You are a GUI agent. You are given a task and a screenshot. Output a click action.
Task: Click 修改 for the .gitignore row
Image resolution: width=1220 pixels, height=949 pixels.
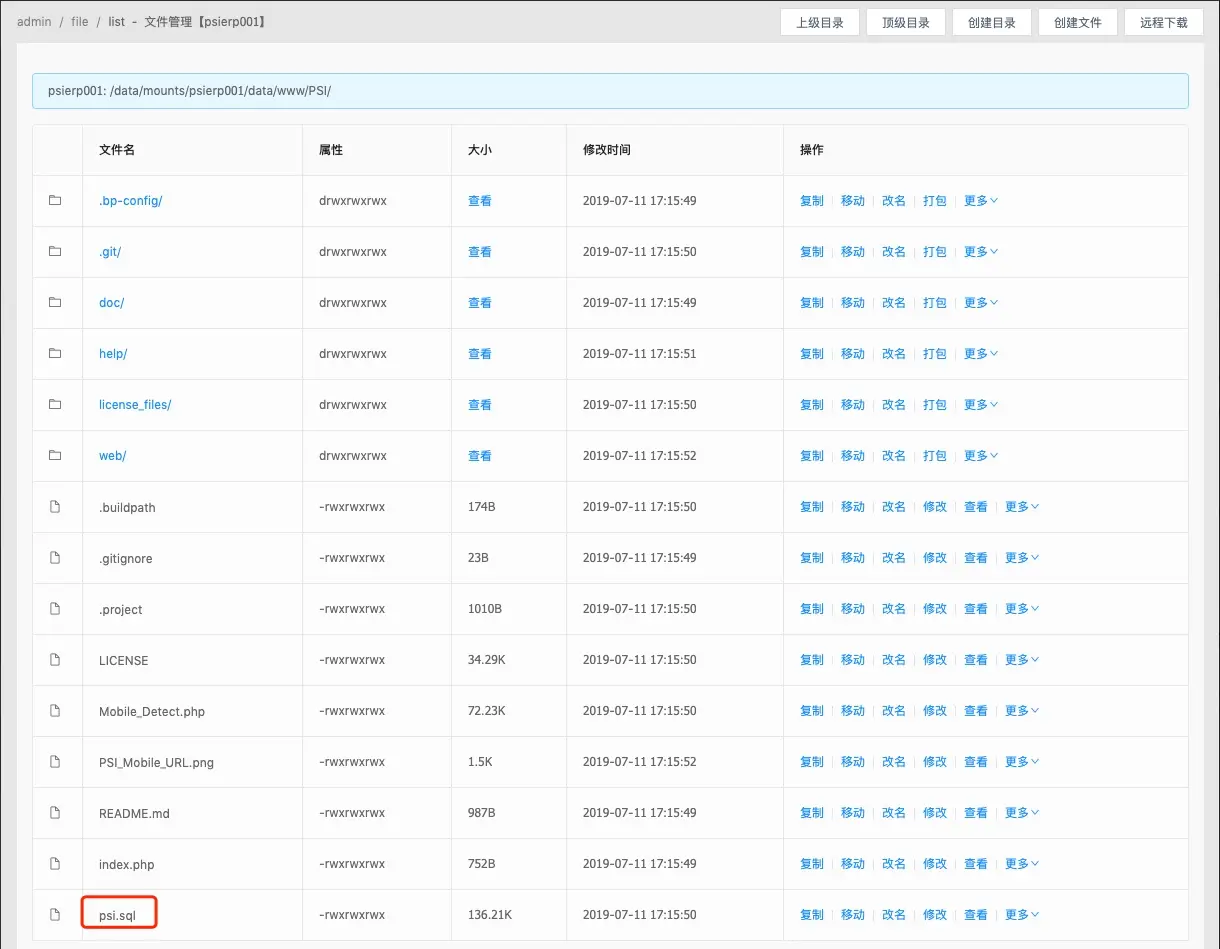pos(935,558)
